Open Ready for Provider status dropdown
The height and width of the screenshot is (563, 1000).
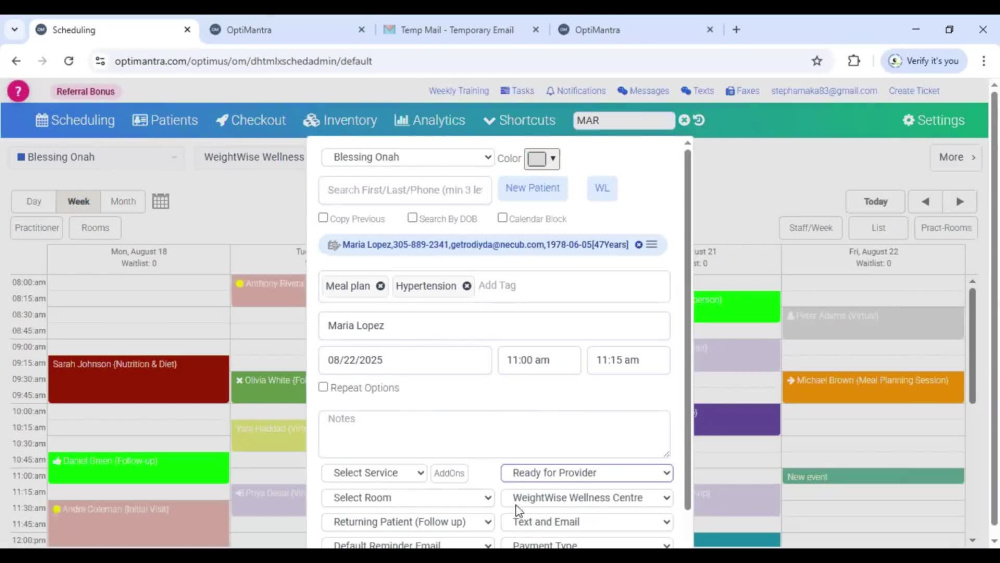point(587,472)
